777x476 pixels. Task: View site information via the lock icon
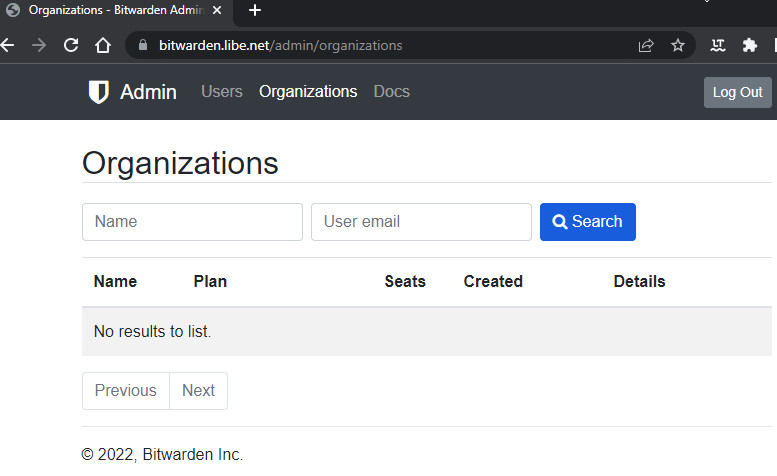pyautogui.click(x=141, y=45)
